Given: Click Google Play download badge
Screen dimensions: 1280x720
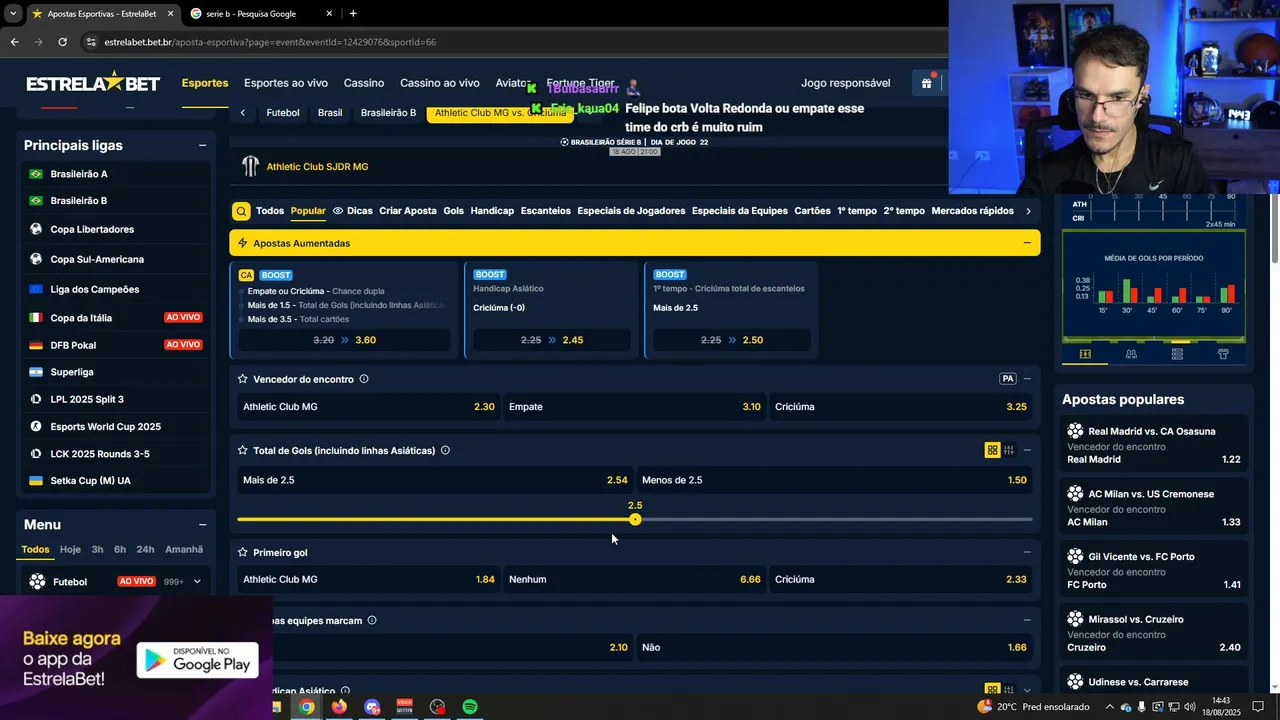Looking at the screenshot, I should click(x=198, y=660).
